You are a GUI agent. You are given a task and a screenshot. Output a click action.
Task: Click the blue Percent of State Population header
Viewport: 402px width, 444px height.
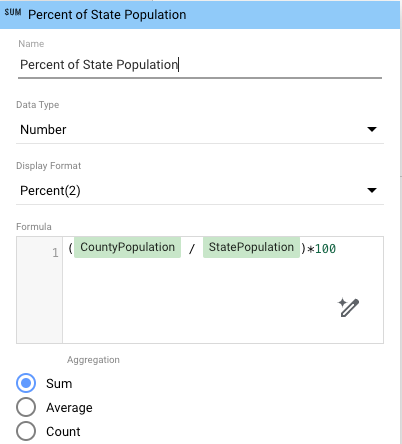pos(200,15)
